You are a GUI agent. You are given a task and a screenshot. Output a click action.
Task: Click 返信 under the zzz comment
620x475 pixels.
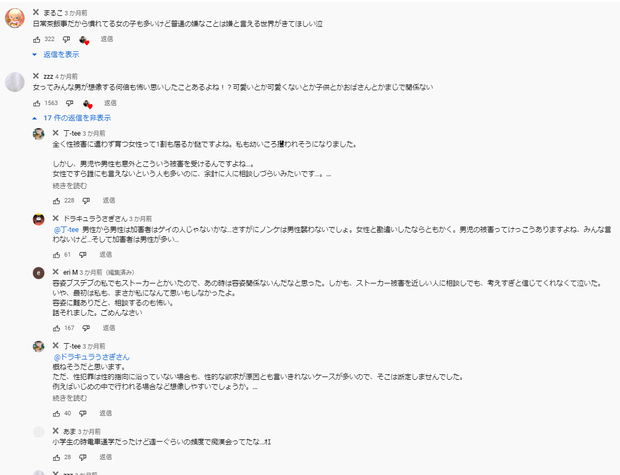110,103
